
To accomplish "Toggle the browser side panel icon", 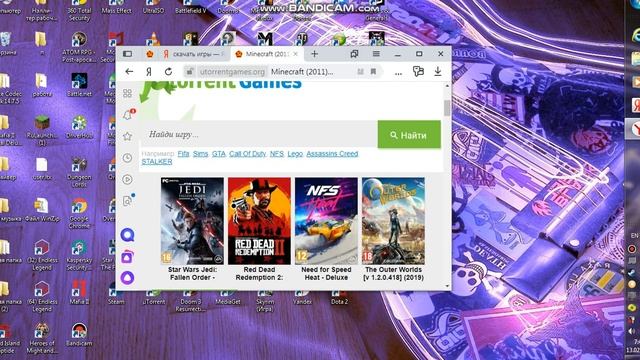I will [x=127, y=54].
